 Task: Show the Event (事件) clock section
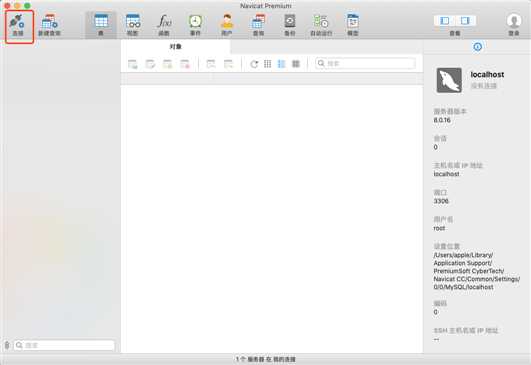pyautogui.click(x=195, y=26)
